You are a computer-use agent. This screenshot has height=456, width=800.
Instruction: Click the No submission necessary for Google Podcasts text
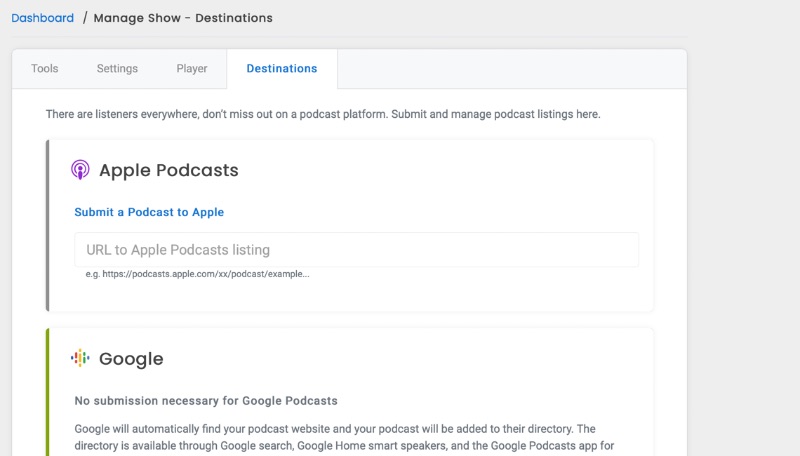[x=206, y=401]
